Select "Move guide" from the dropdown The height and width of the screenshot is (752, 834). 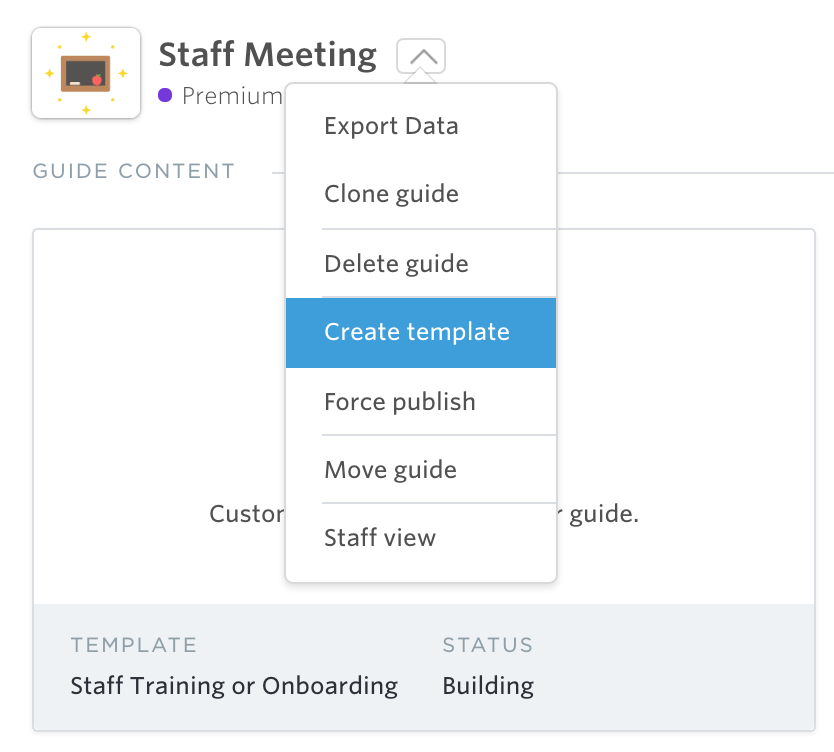tap(389, 469)
